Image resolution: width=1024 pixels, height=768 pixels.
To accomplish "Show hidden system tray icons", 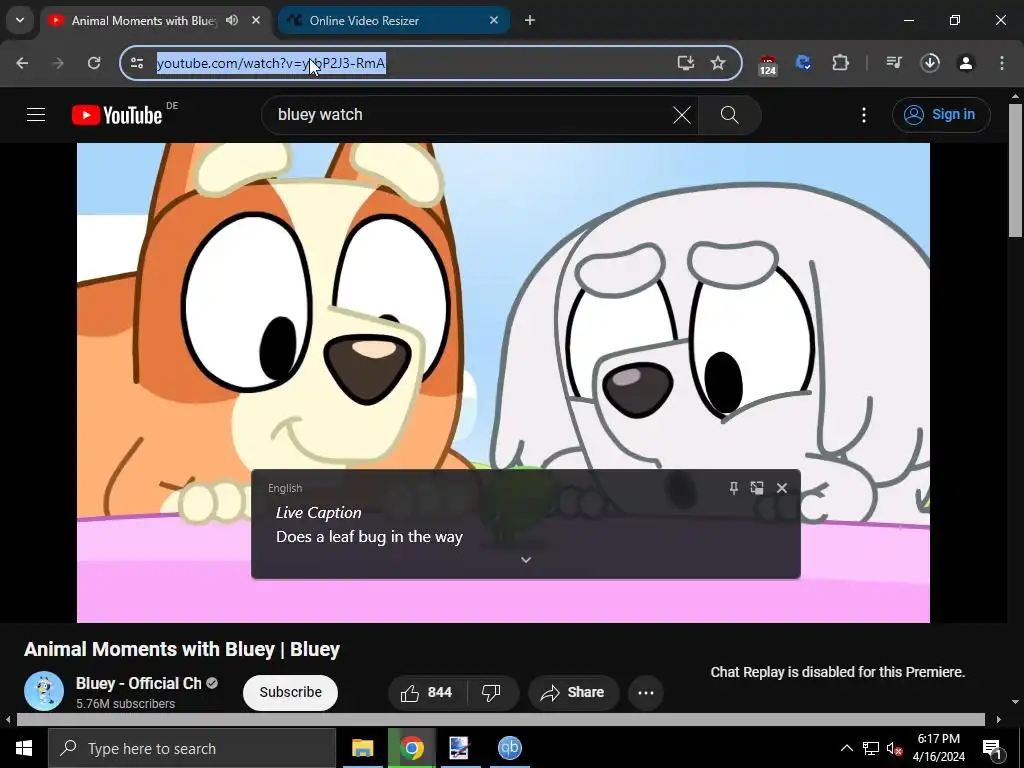I will click(x=846, y=748).
